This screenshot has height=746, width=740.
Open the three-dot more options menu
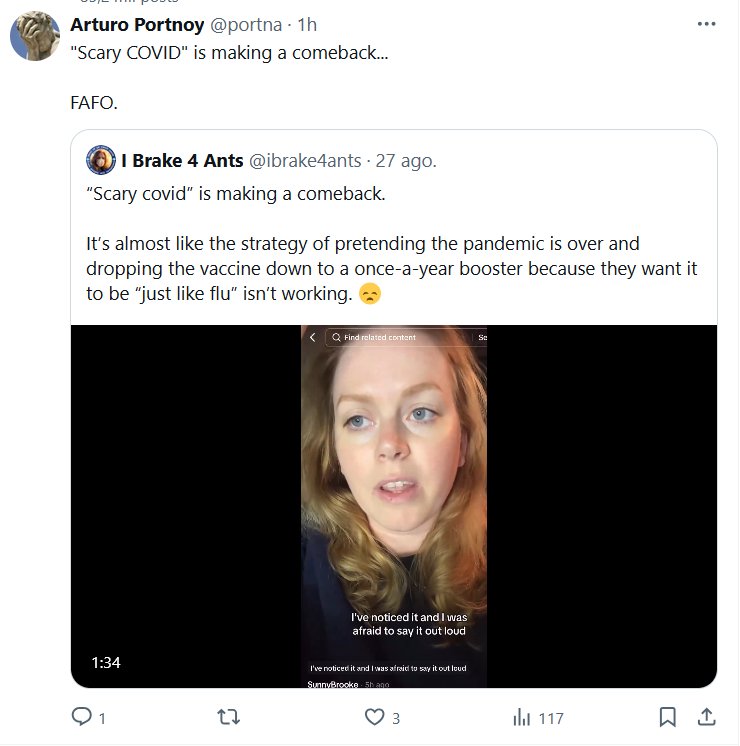pos(707,25)
